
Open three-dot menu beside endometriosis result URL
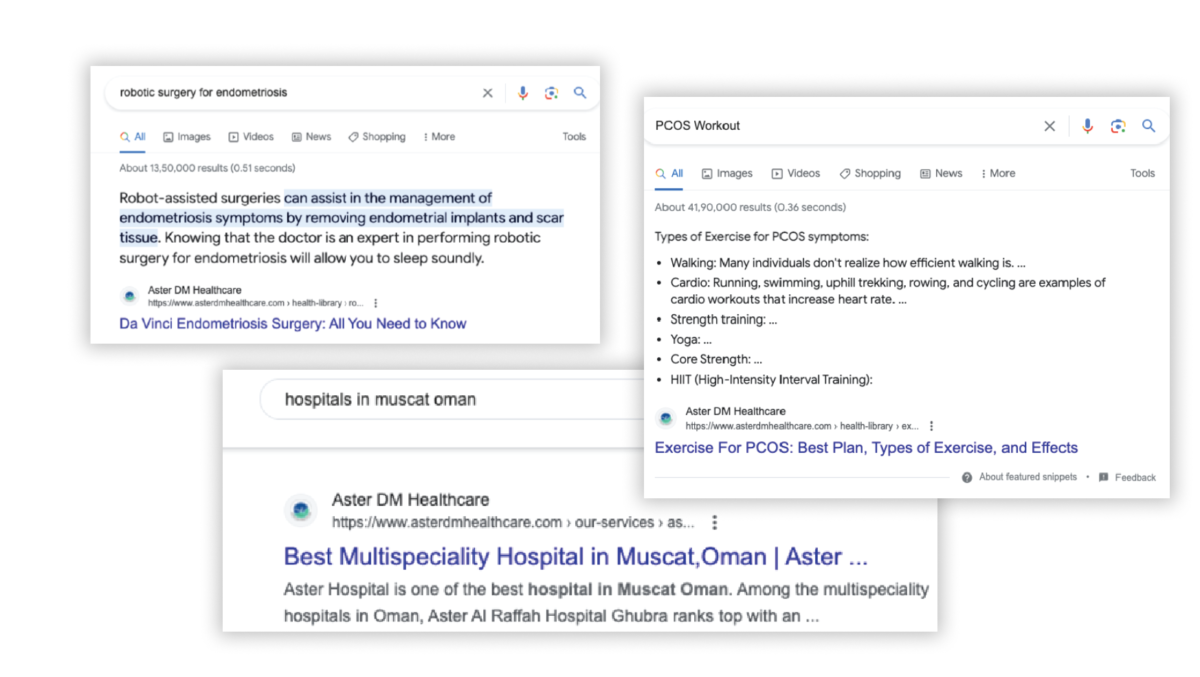[376, 303]
